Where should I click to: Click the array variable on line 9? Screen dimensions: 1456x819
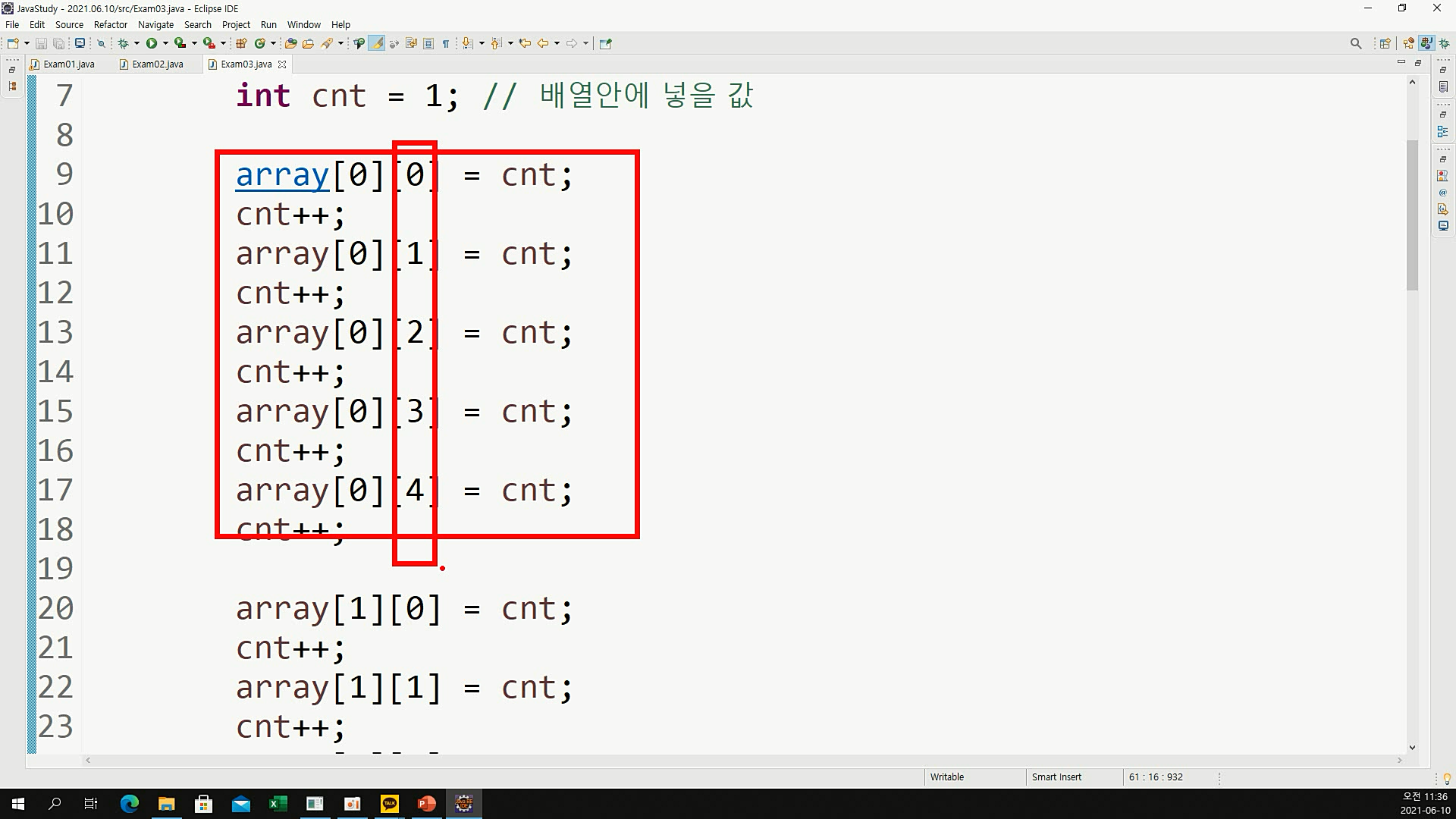coord(282,175)
